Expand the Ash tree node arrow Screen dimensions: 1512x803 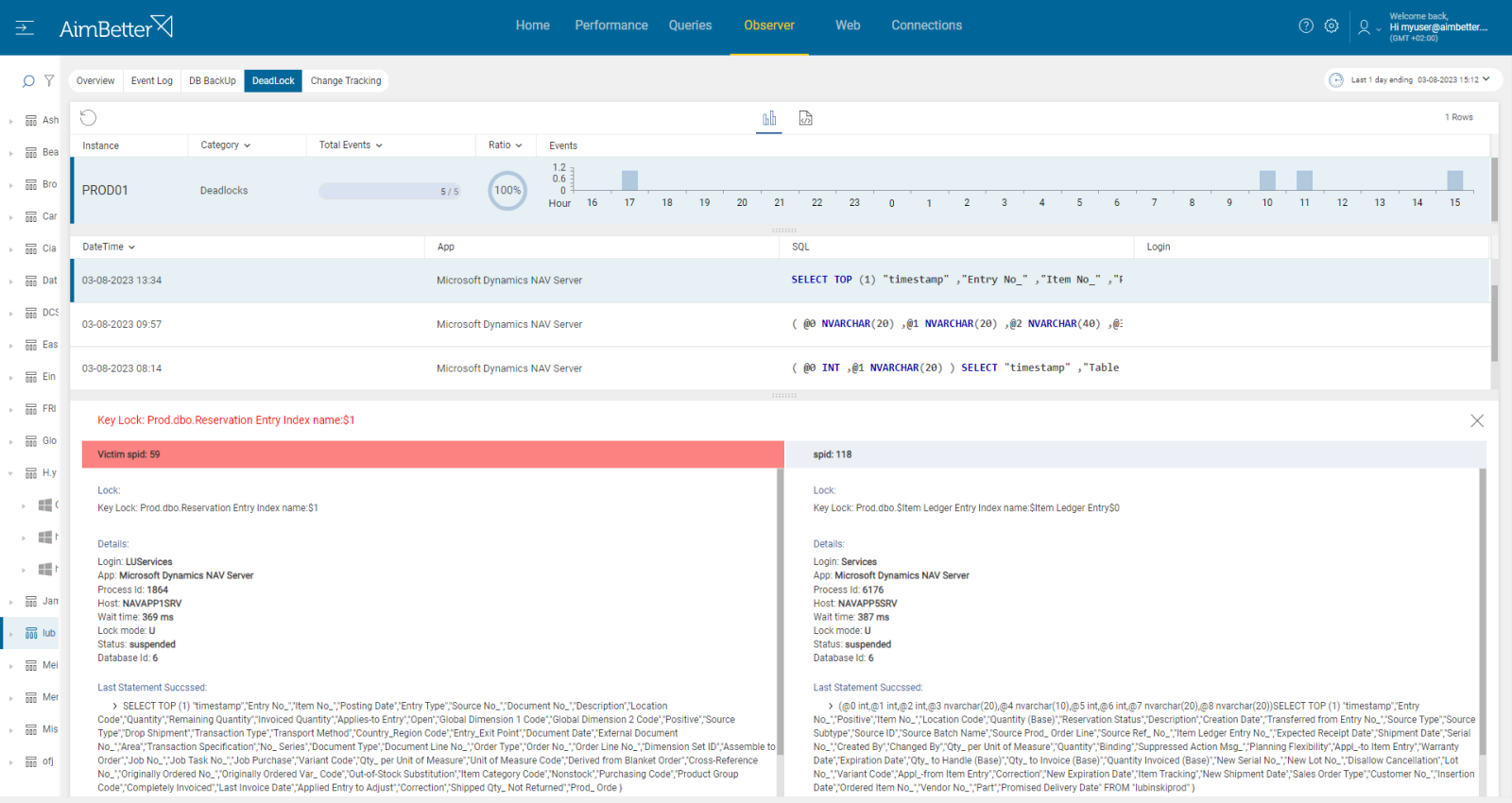tap(10, 121)
